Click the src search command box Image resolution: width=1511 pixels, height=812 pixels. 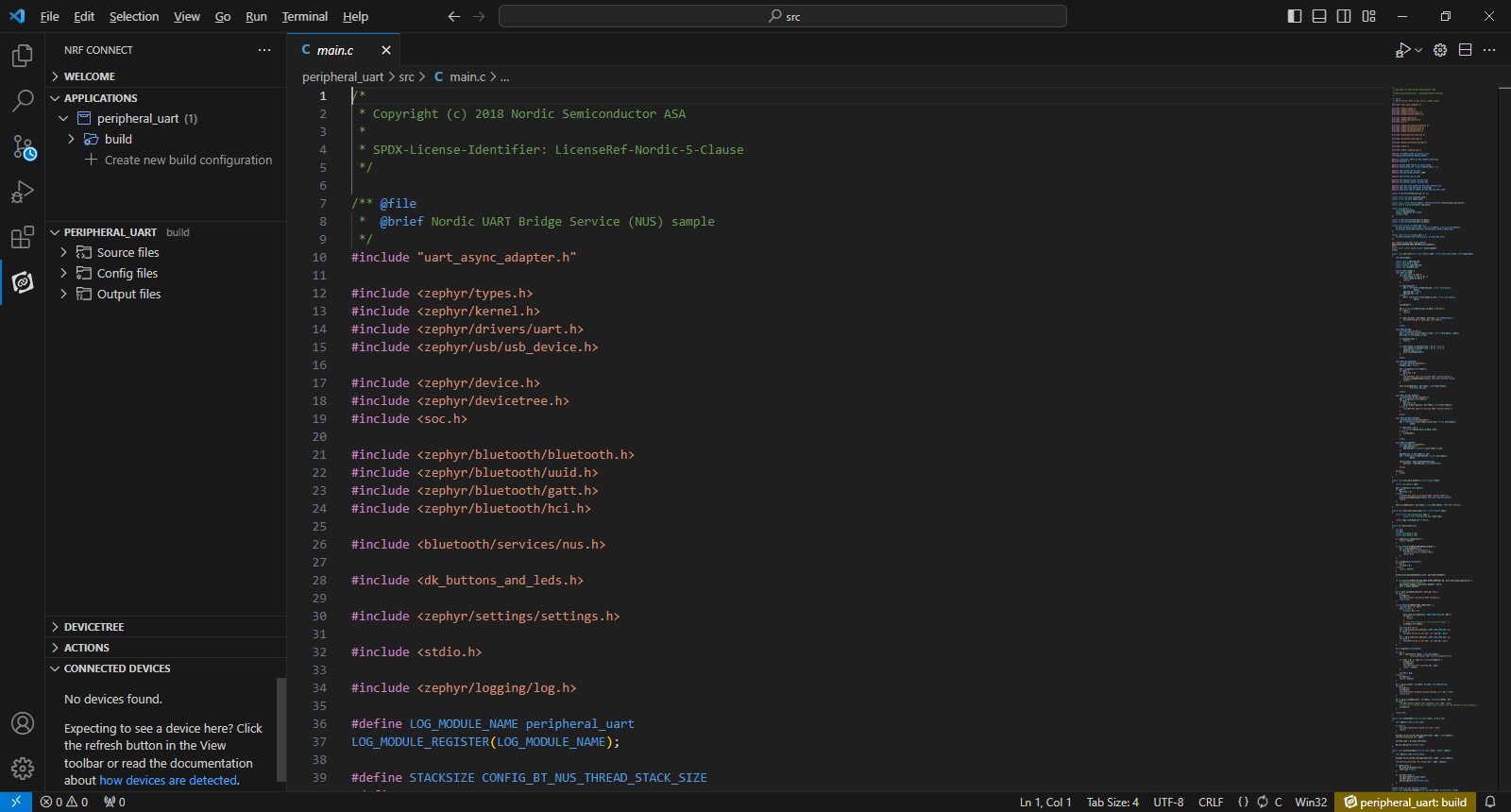[x=782, y=16]
